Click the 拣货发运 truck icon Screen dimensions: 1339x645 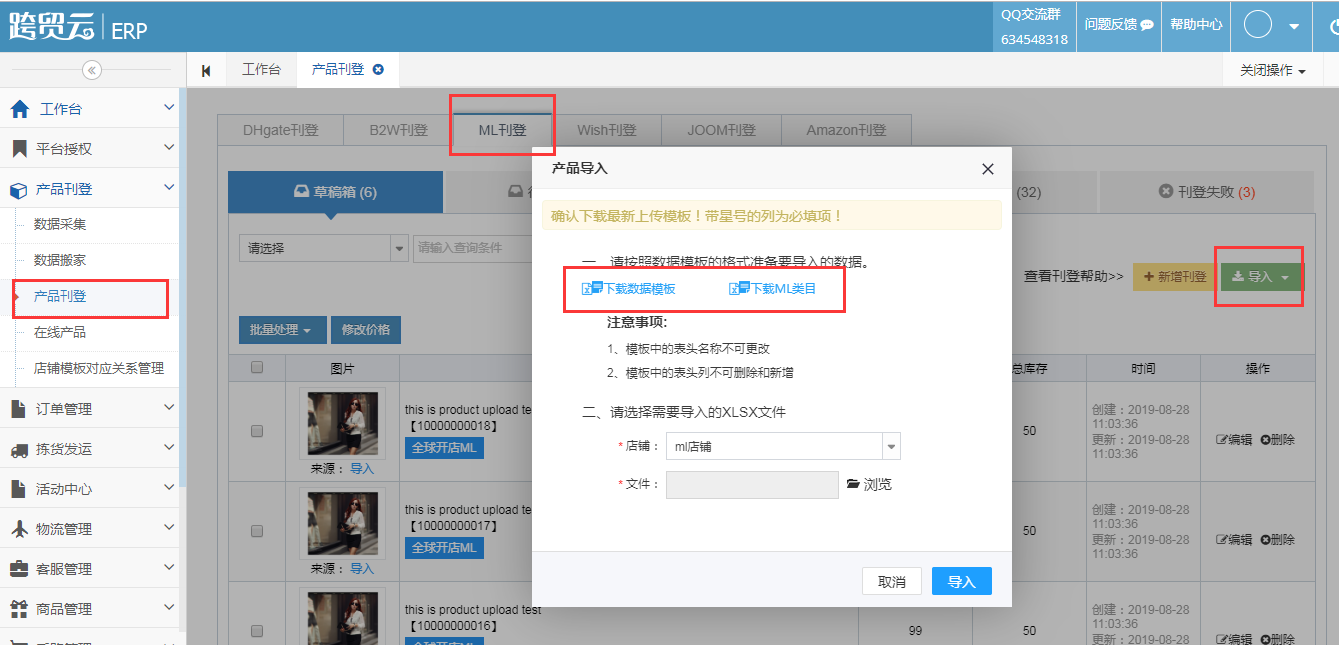[19, 449]
